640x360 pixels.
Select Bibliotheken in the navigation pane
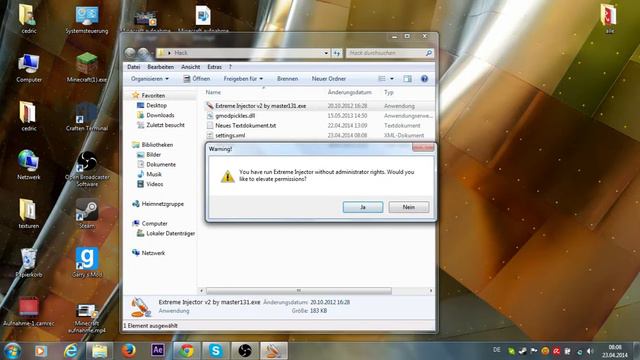tap(157, 145)
